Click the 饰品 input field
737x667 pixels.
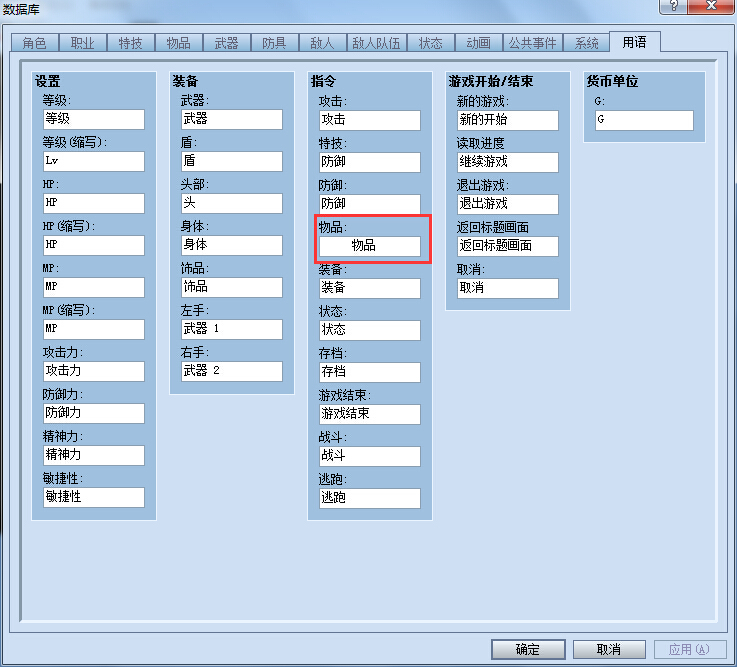tap(232, 287)
